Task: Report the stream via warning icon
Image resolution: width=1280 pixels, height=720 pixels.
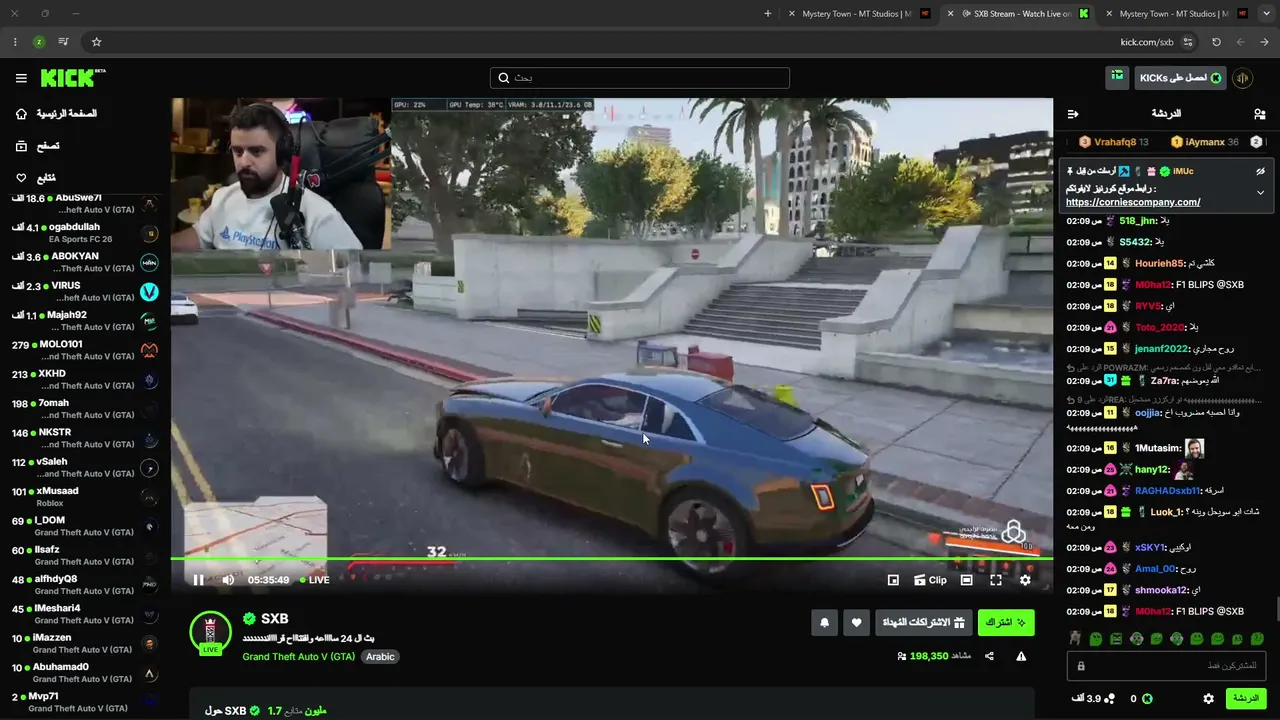Action: click(1021, 656)
